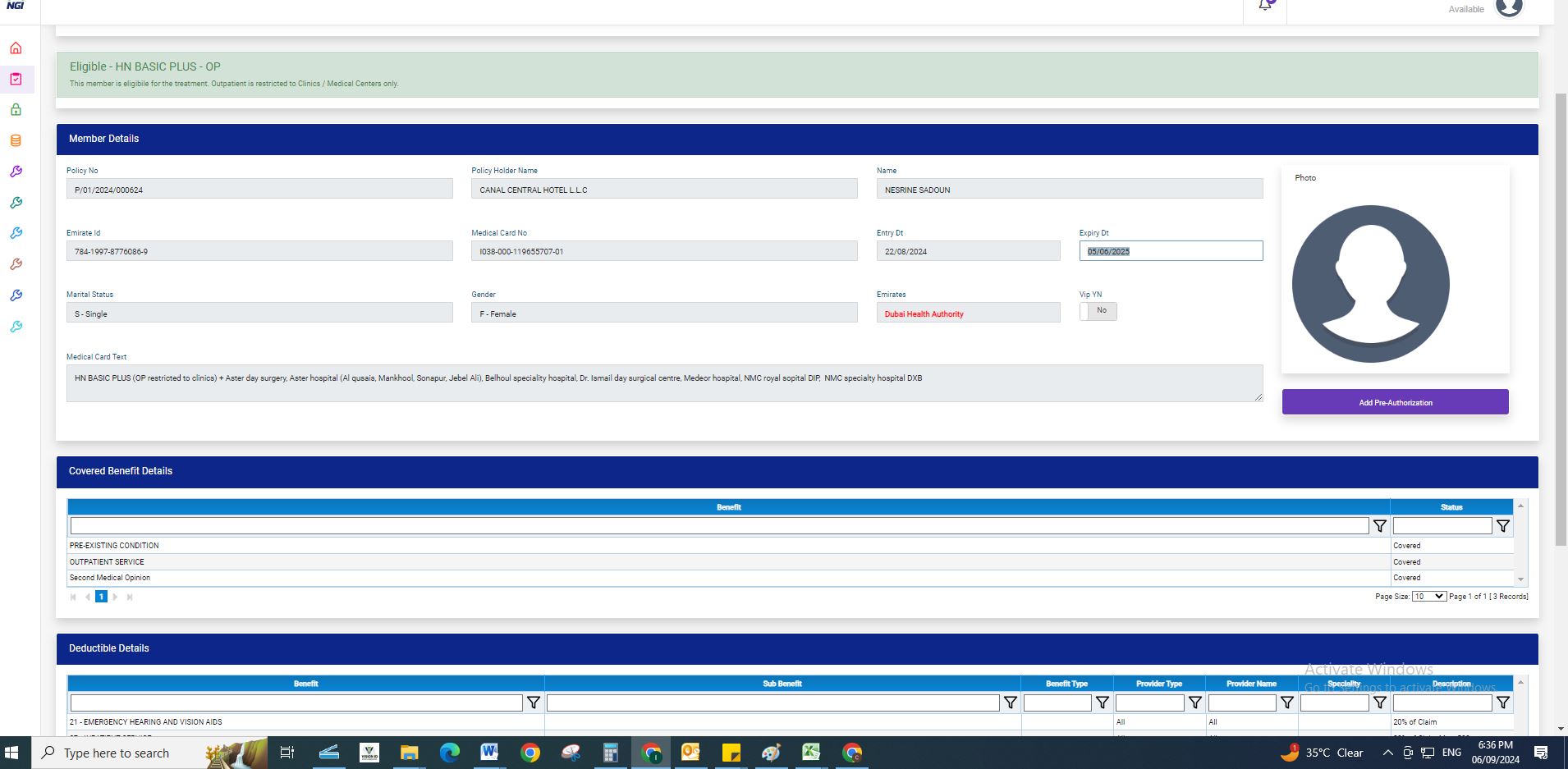Image resolution: width=1568 pixels, height=769 pixels.
Task: Click the Status column header in Covered Benefits
Action: click(1451, 507)
